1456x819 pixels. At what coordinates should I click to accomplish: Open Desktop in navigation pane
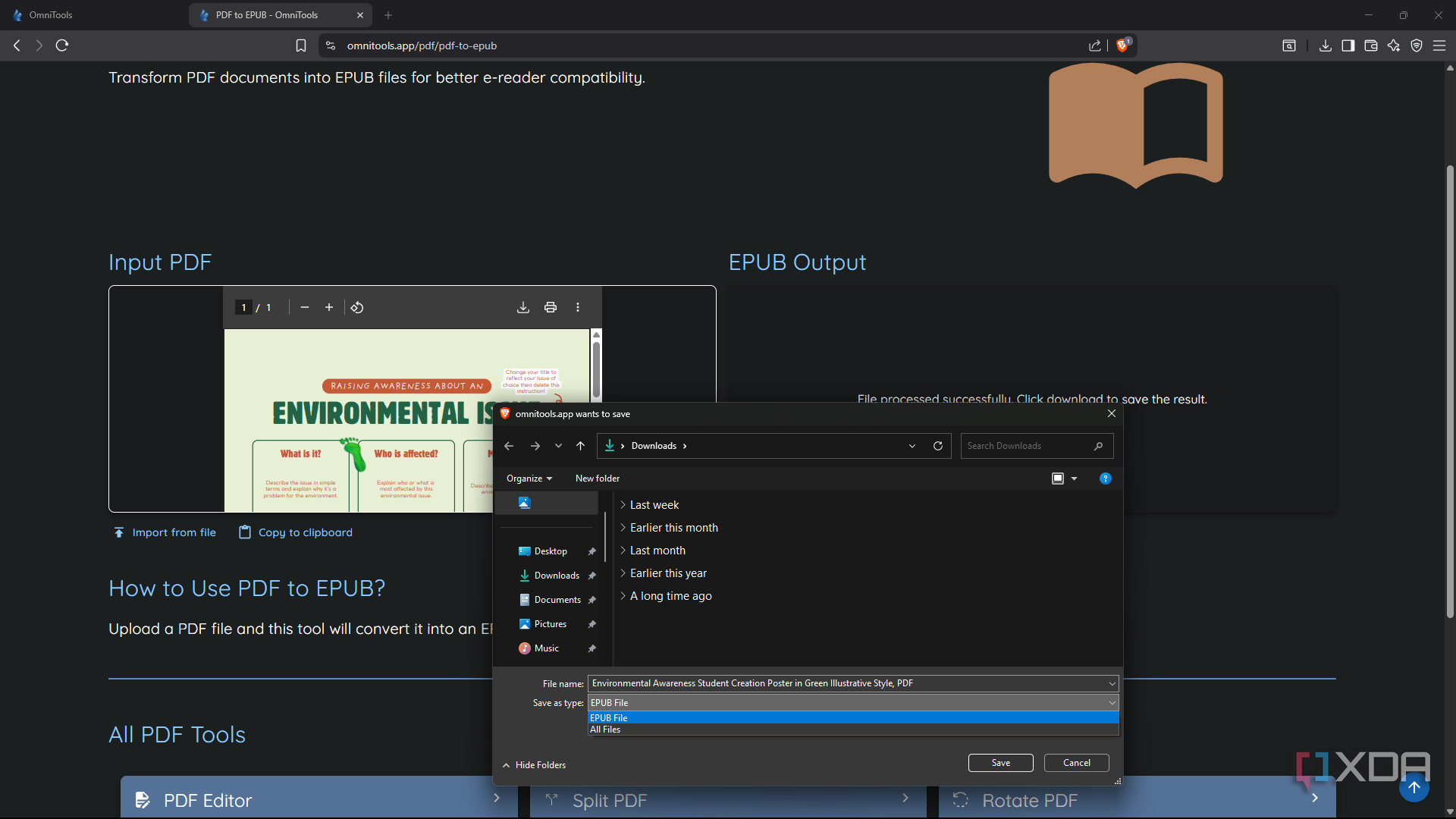point(551,551)
